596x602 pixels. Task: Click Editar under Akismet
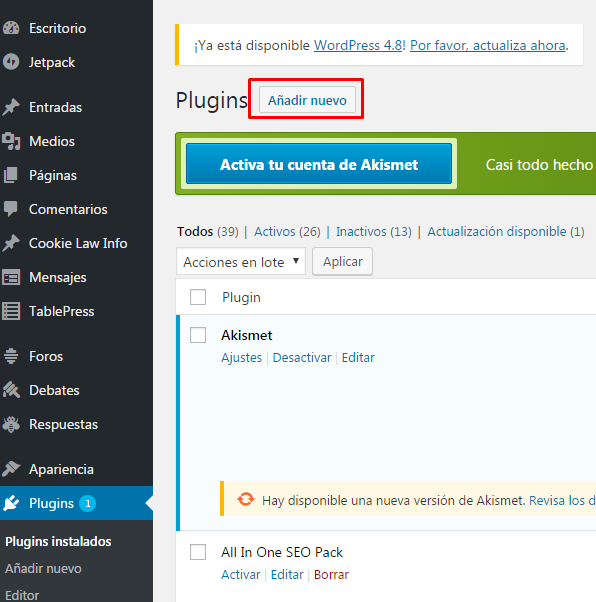click(358, 357)
